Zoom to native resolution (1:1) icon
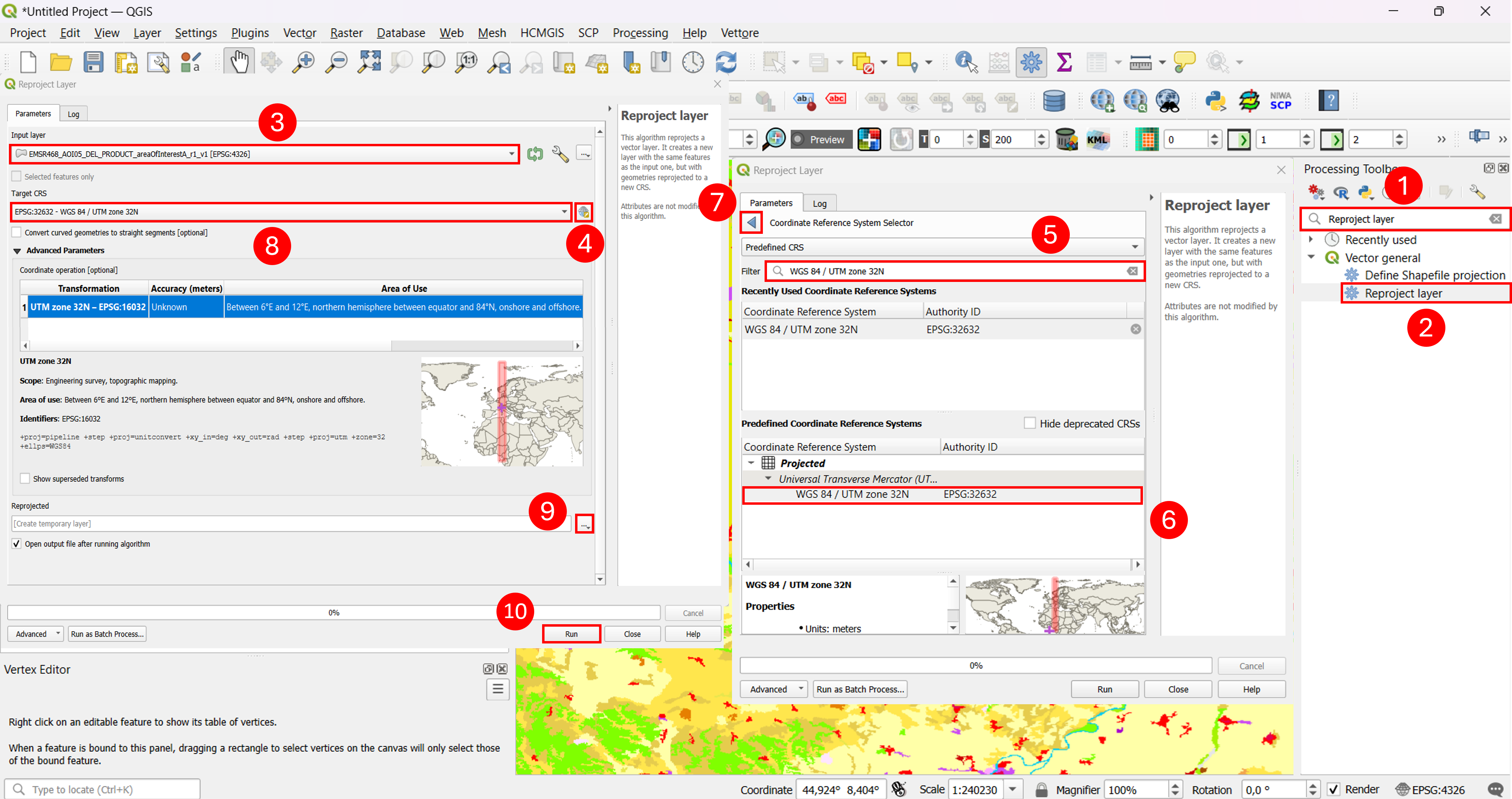This screenshot has width=1512, height=799. tap(467, 62)
